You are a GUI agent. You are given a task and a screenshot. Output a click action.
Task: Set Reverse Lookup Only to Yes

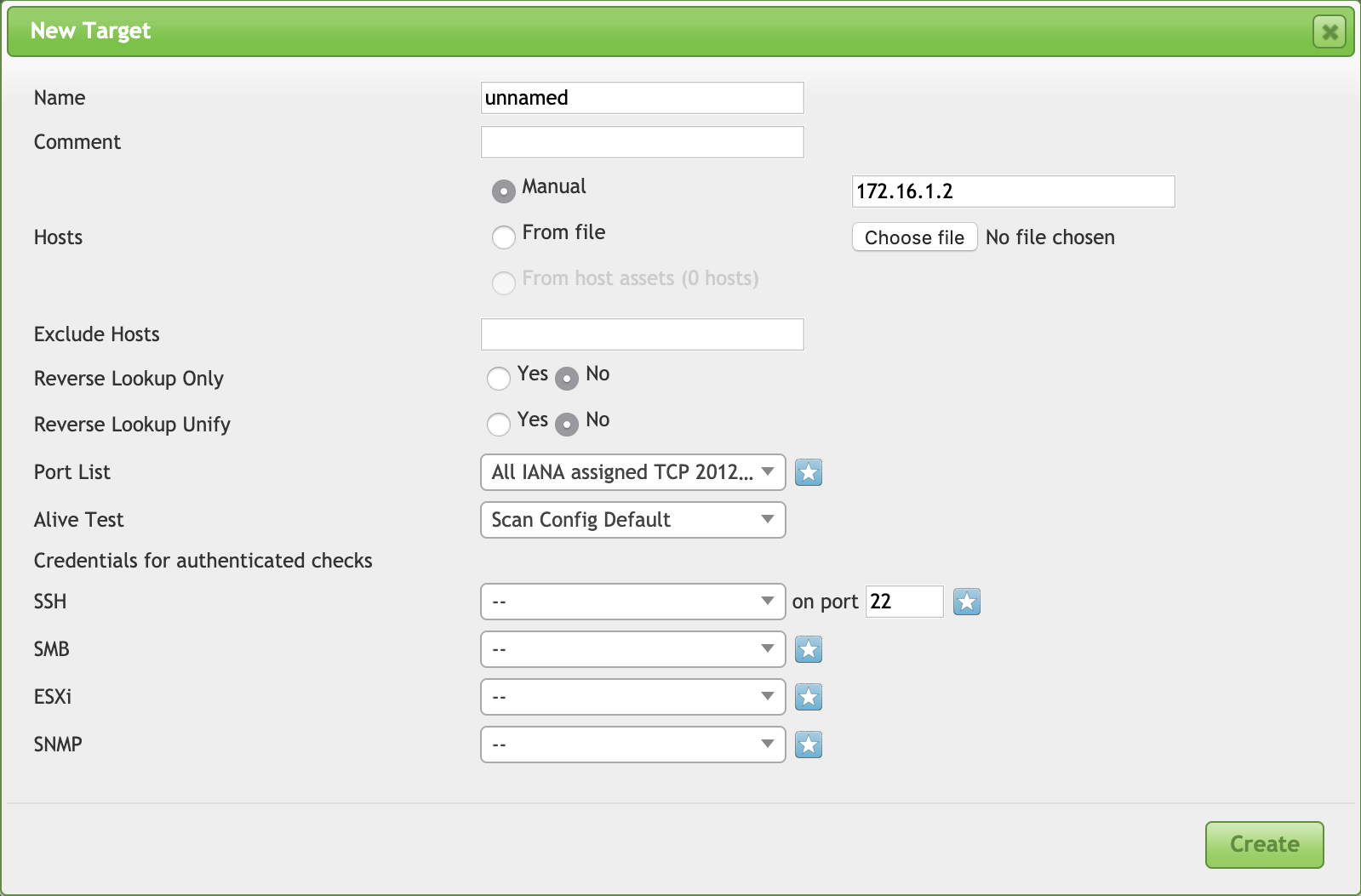tap(499, 378)
